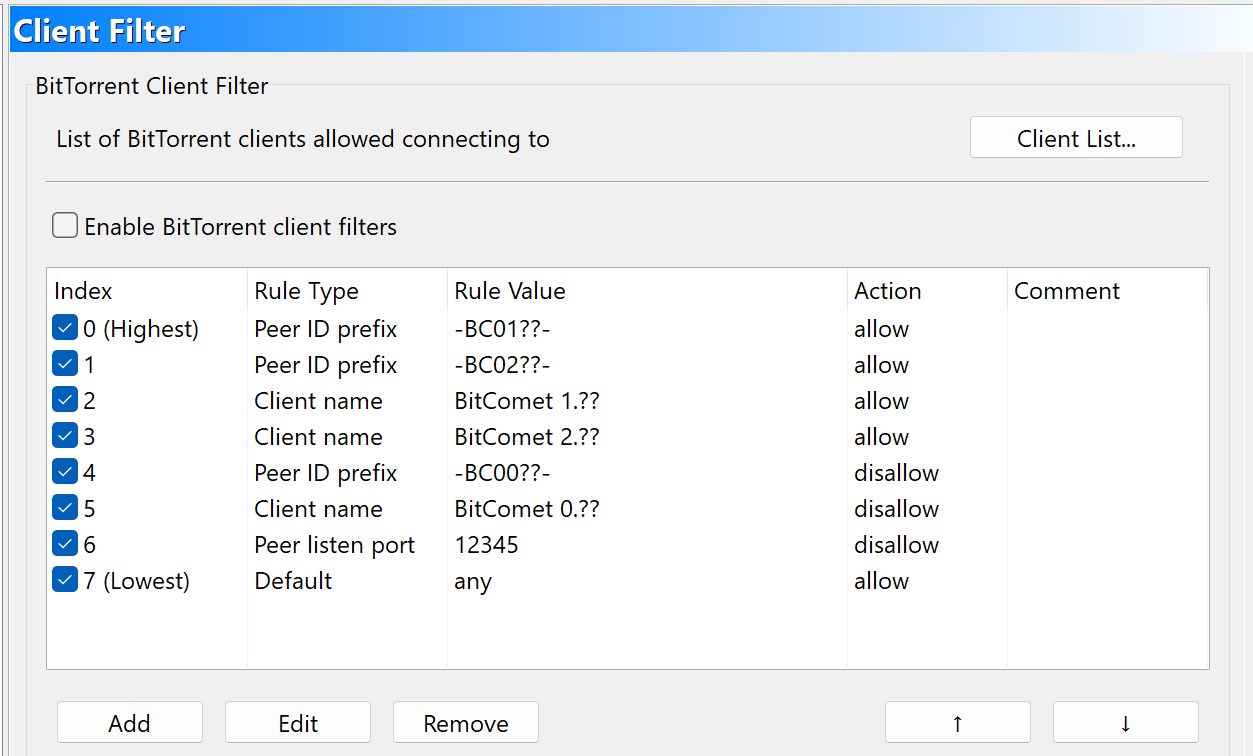The width and height of the screenshot is (1253, 756).
Task: Click the Comment column header
Action: point(1108,291)
